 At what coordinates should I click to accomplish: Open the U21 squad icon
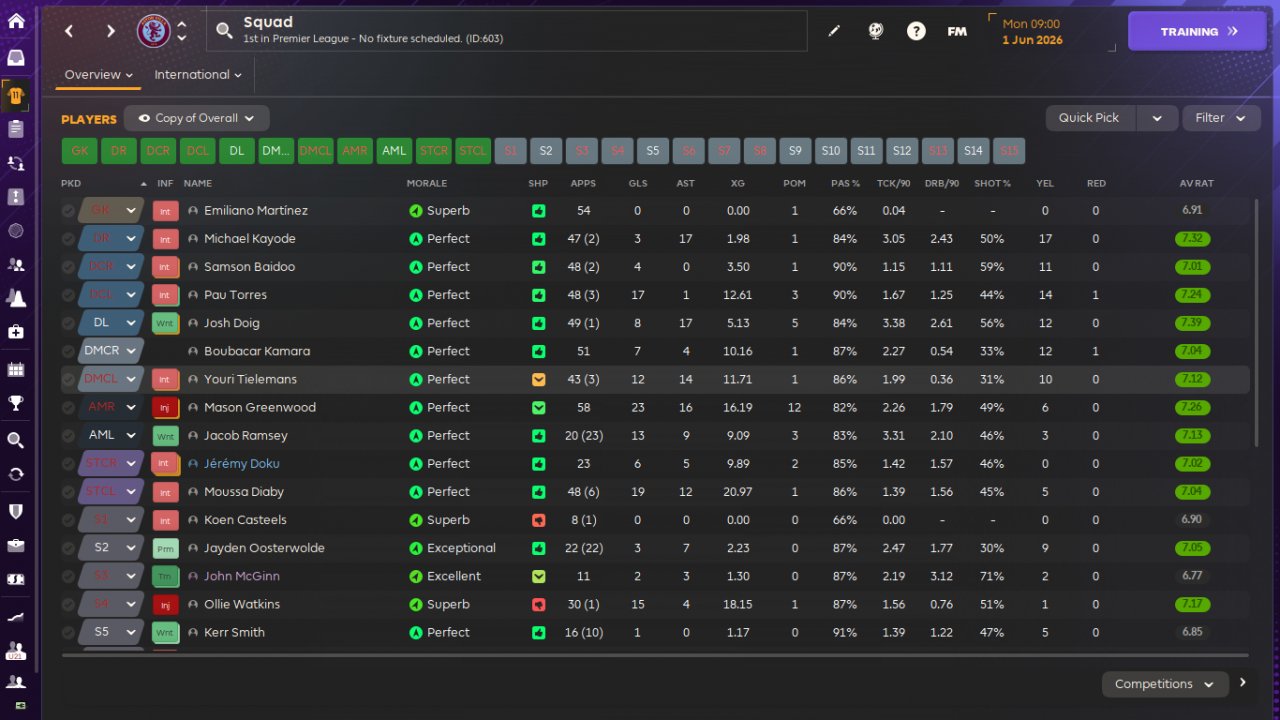tap(16, 650)
